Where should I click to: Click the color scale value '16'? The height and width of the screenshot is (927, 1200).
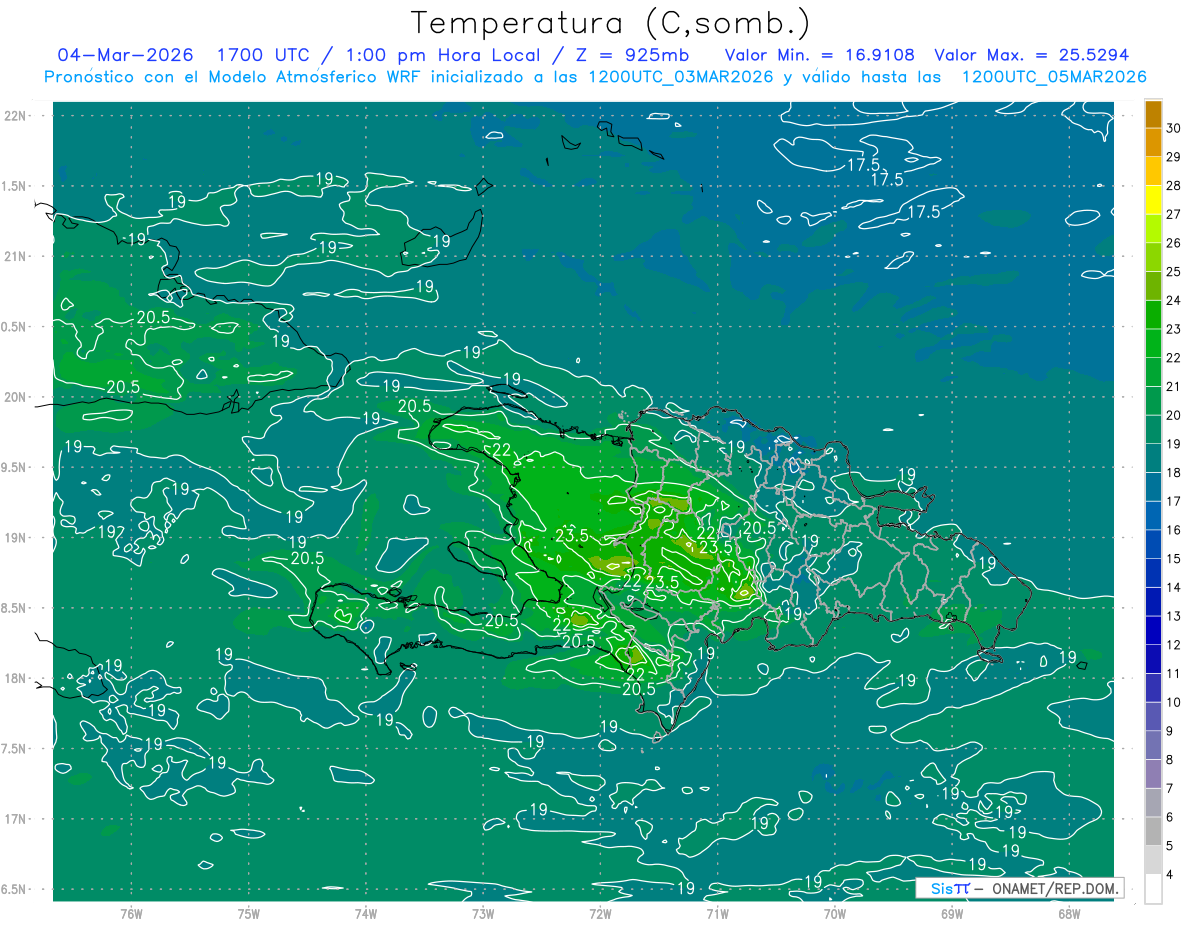click(x=1175, y=530)
